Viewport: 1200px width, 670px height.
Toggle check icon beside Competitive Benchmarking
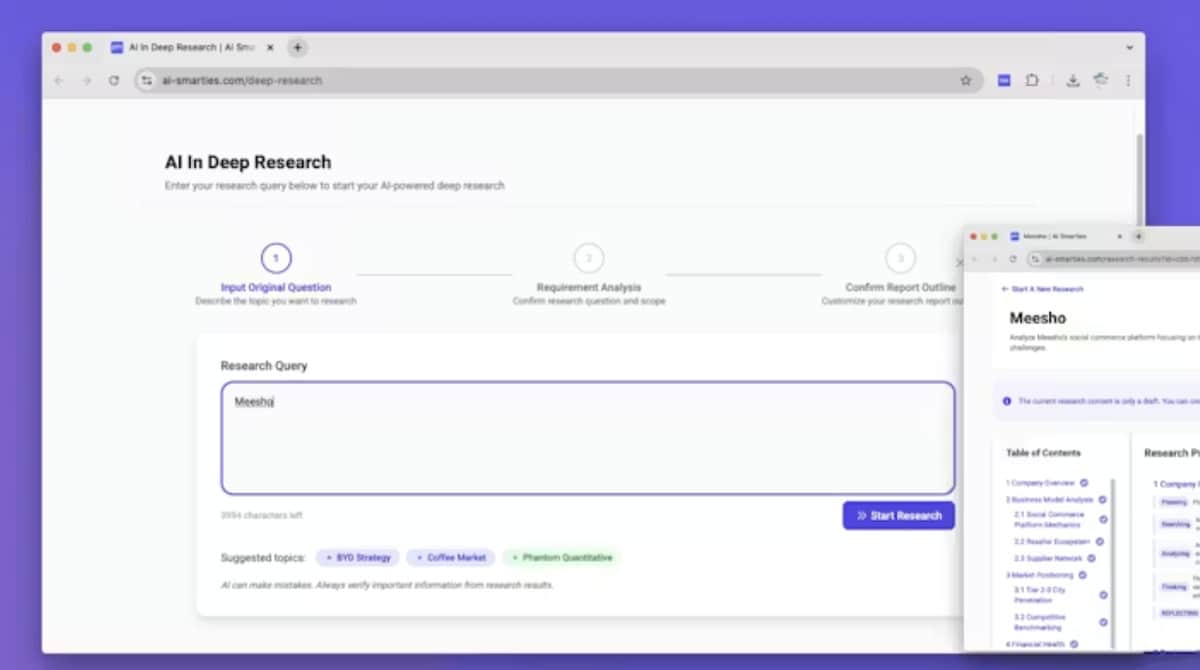click(x=1103, y=622)
